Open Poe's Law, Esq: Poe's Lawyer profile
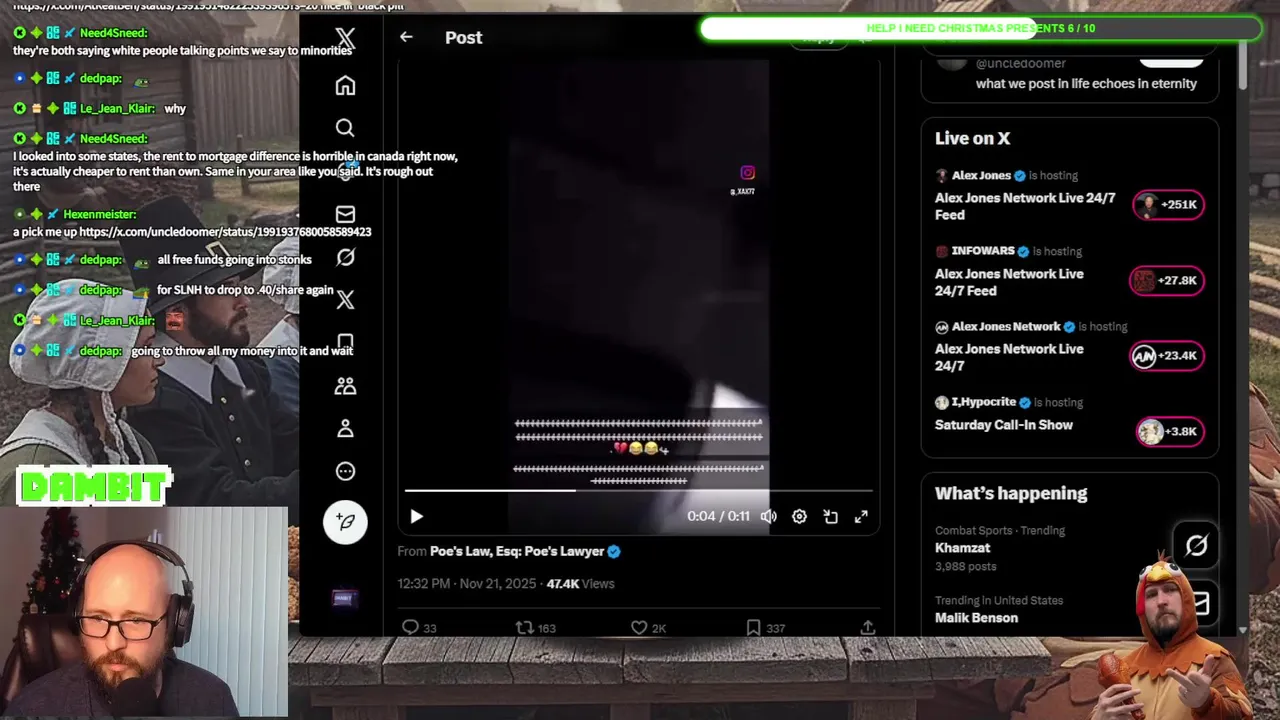The width and height of the screenshot is (1280, 720). click(516, 551)
